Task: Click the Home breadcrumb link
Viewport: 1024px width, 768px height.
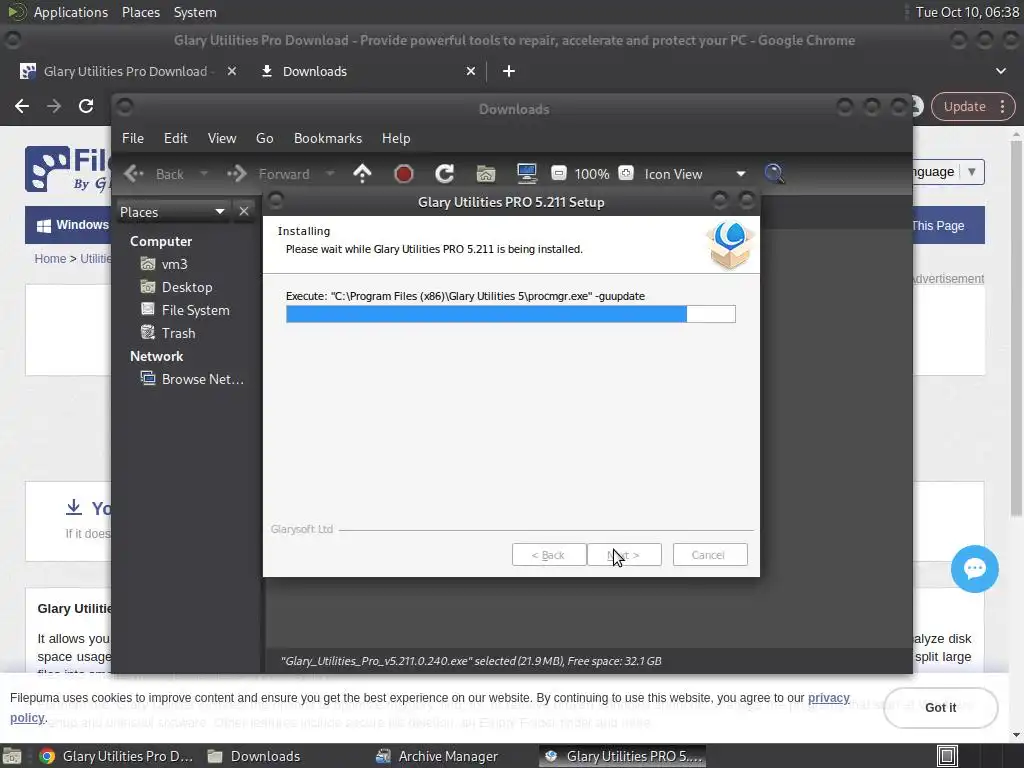Action: coord(50,259)
